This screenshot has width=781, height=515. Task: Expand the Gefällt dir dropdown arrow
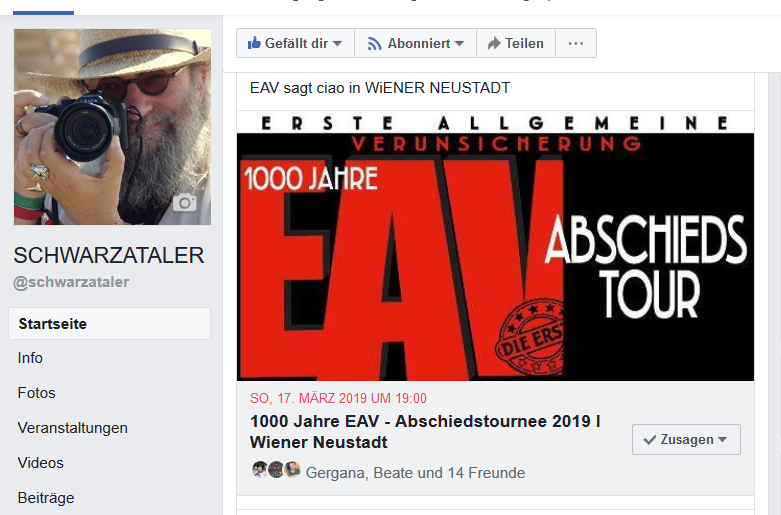click(337, 43)
